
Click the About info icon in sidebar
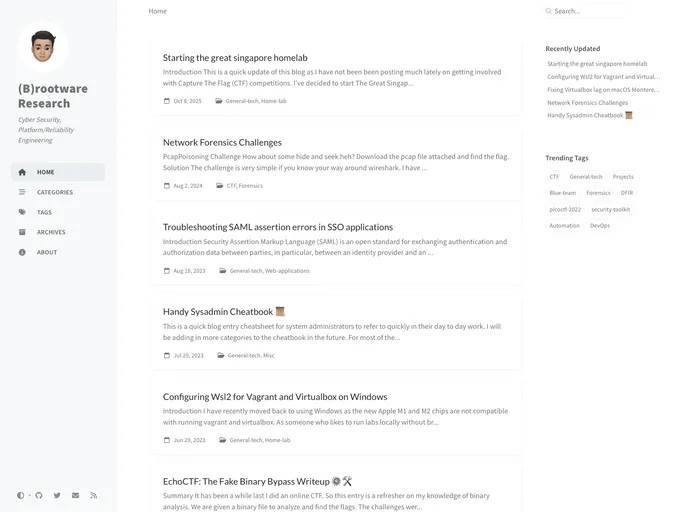point(22,252)
